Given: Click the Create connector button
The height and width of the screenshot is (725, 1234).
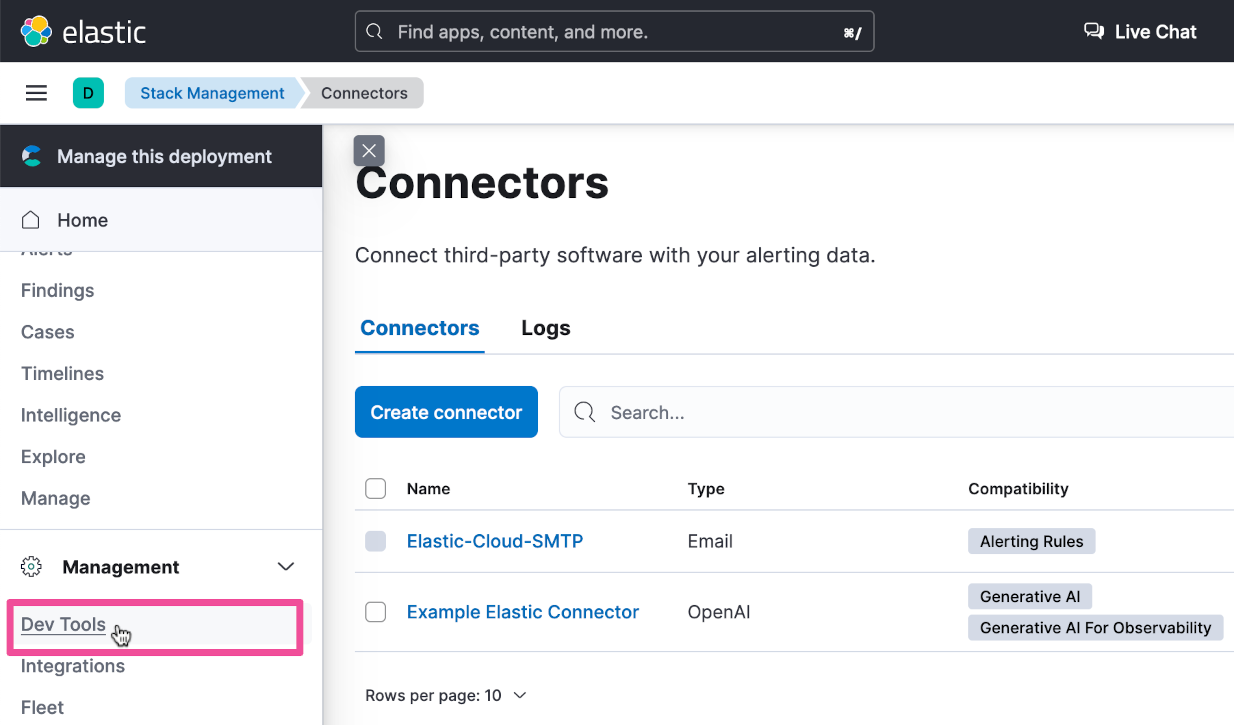Looking at the screenshot, I should [x=446, y=412].
